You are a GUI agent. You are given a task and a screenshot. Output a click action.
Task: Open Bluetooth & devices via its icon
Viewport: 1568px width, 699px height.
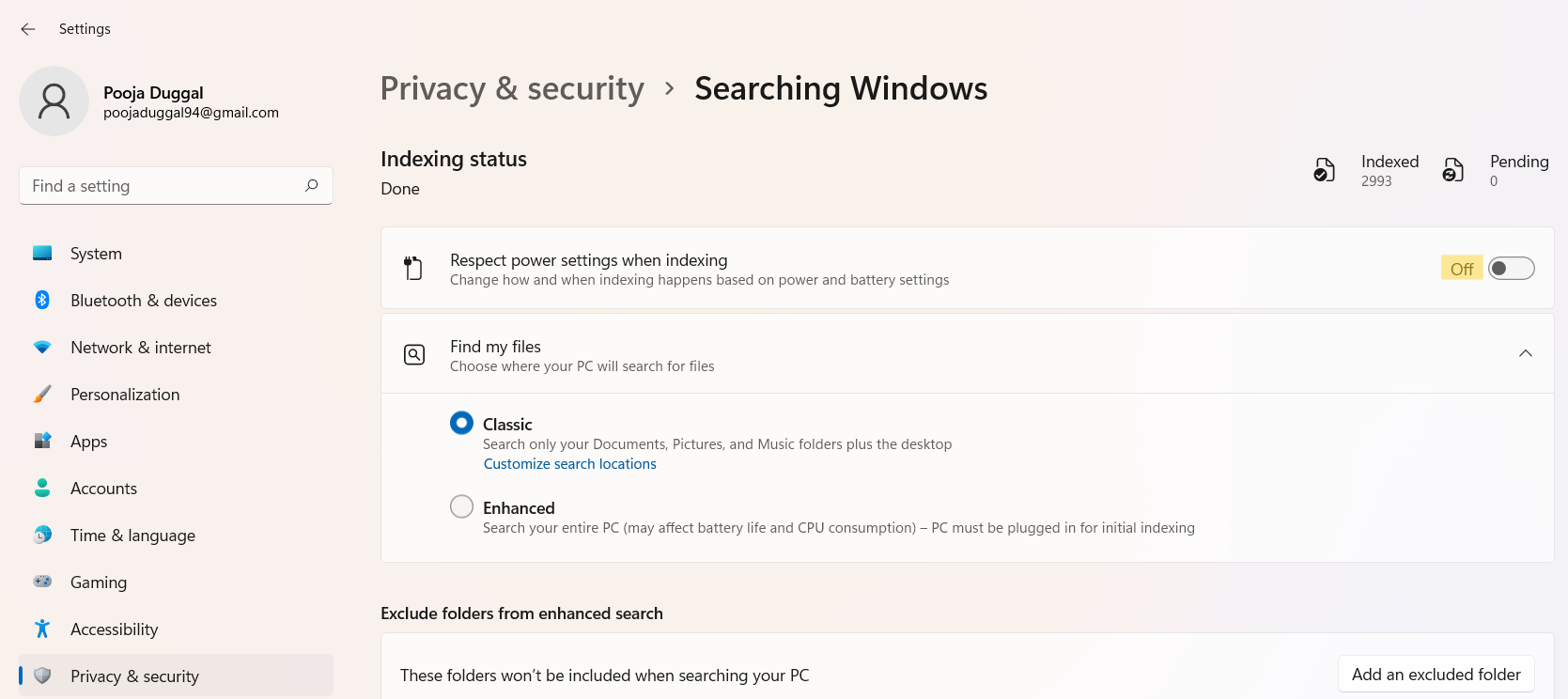coord(42,300)
